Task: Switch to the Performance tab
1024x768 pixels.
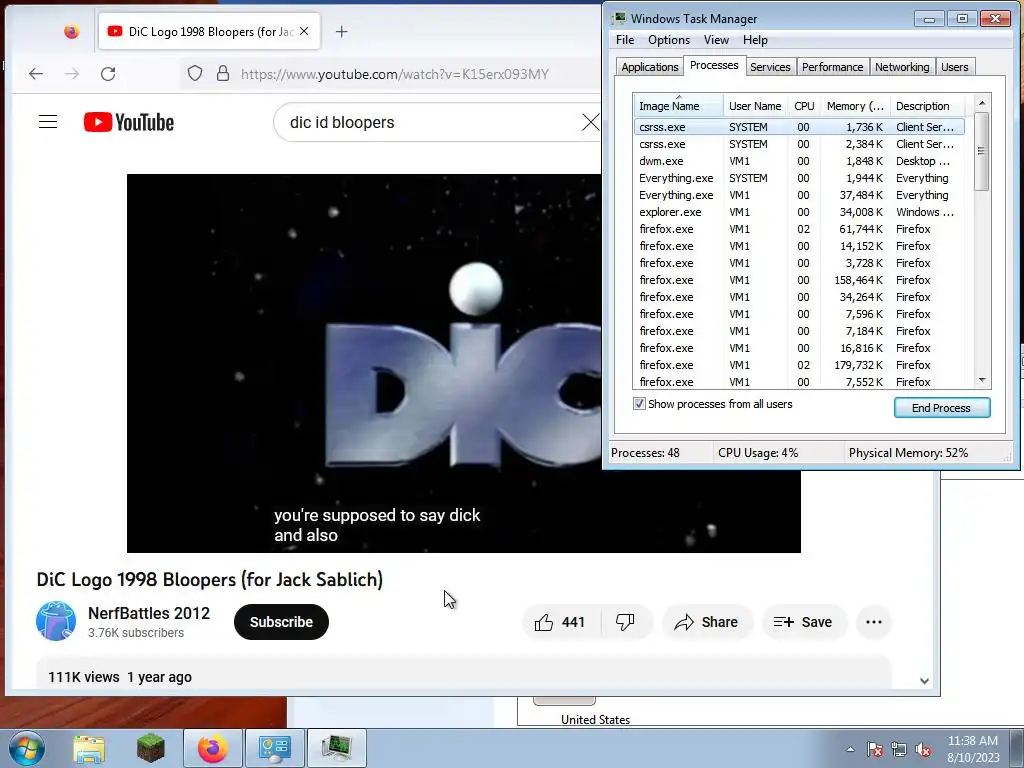Action: point(833,67)
